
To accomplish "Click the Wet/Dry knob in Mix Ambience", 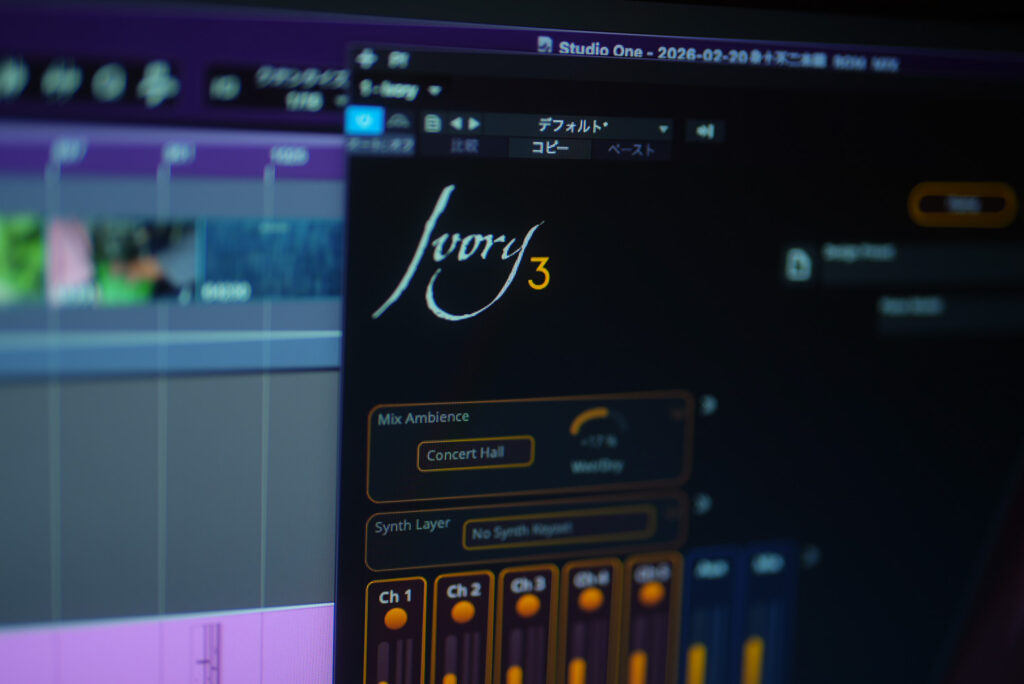I will click(x=597, y=427).
